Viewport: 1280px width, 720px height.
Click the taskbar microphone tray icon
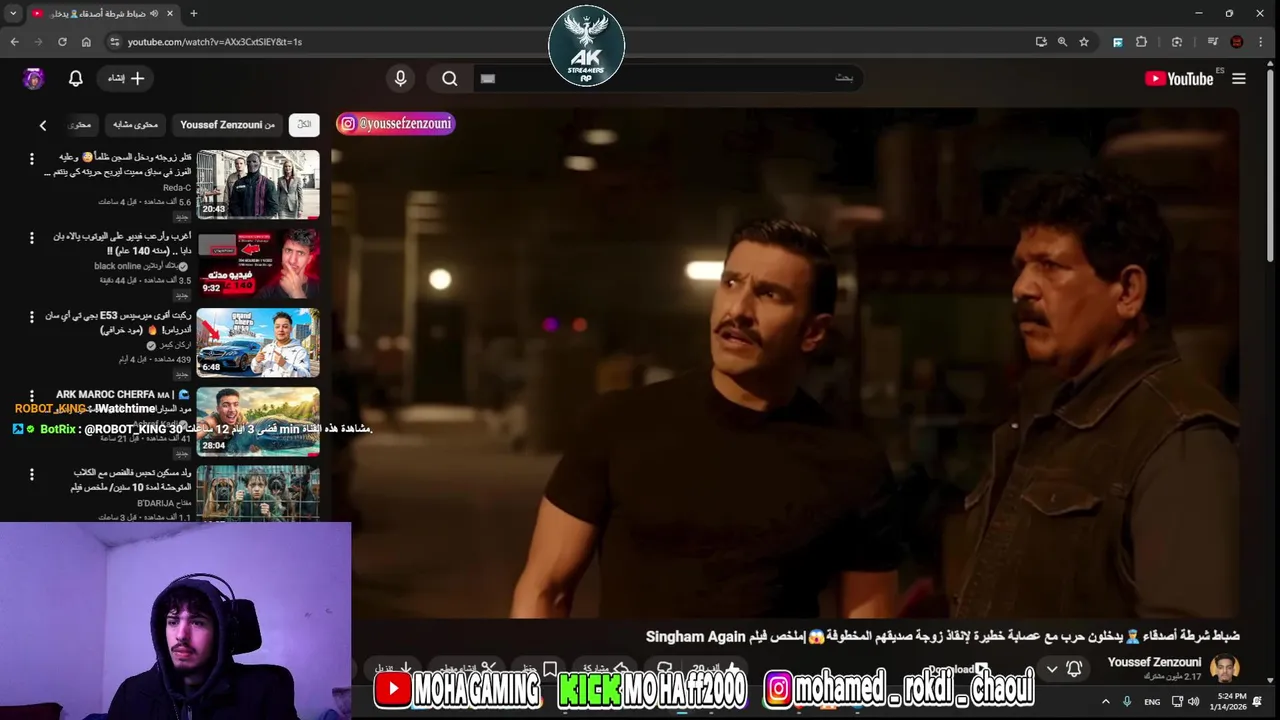pos(1127,701)
